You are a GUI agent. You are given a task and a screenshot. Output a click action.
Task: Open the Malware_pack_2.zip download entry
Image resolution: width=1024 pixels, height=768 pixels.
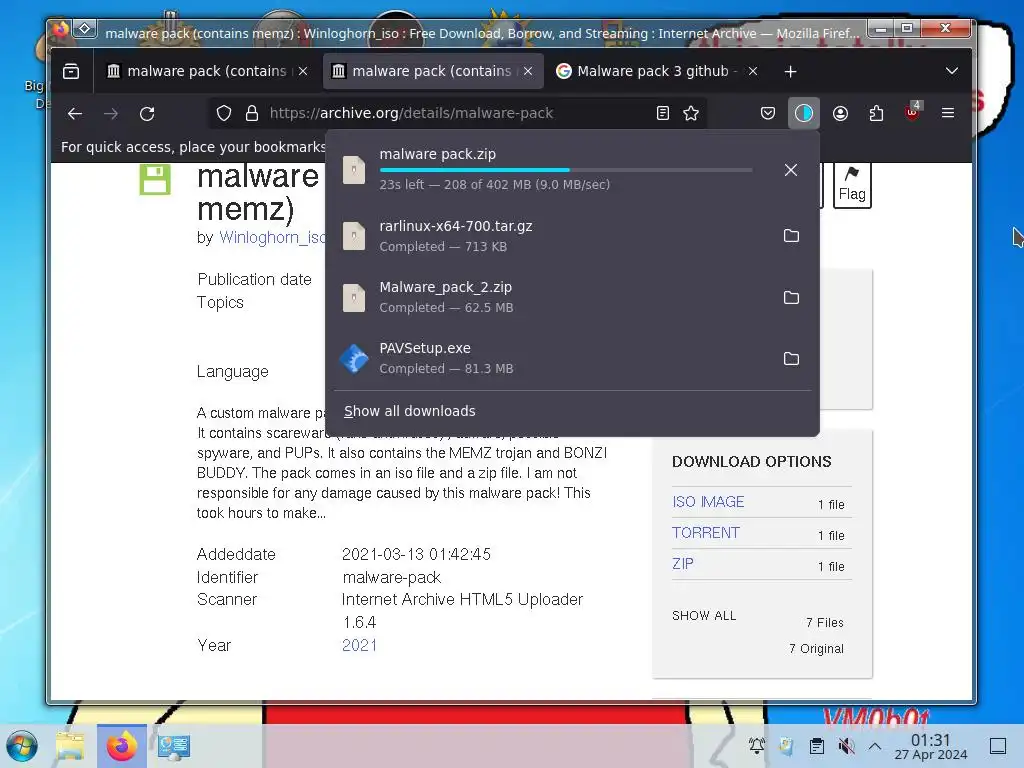coord(552,297)
